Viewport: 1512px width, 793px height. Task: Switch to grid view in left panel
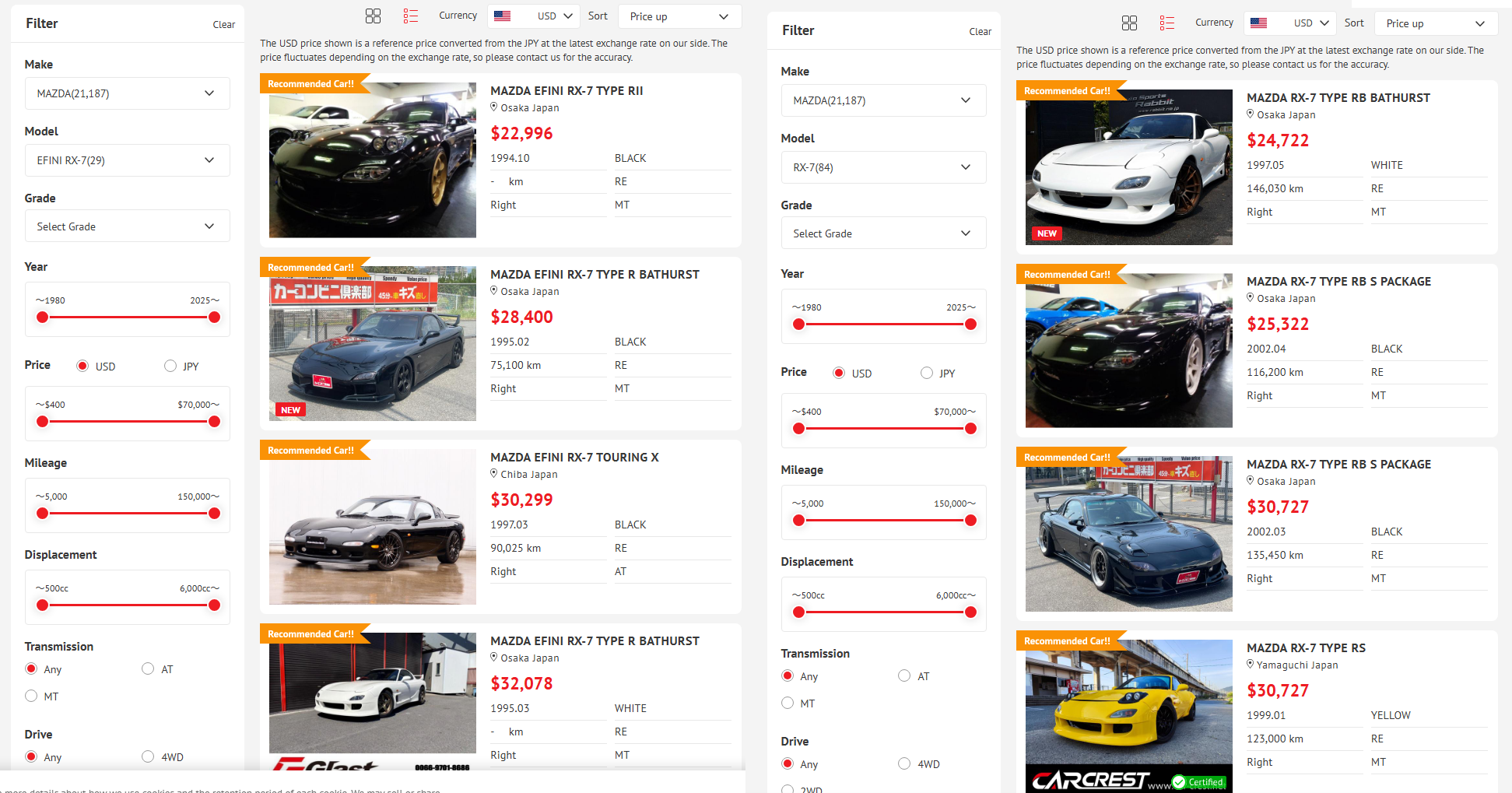373,16
